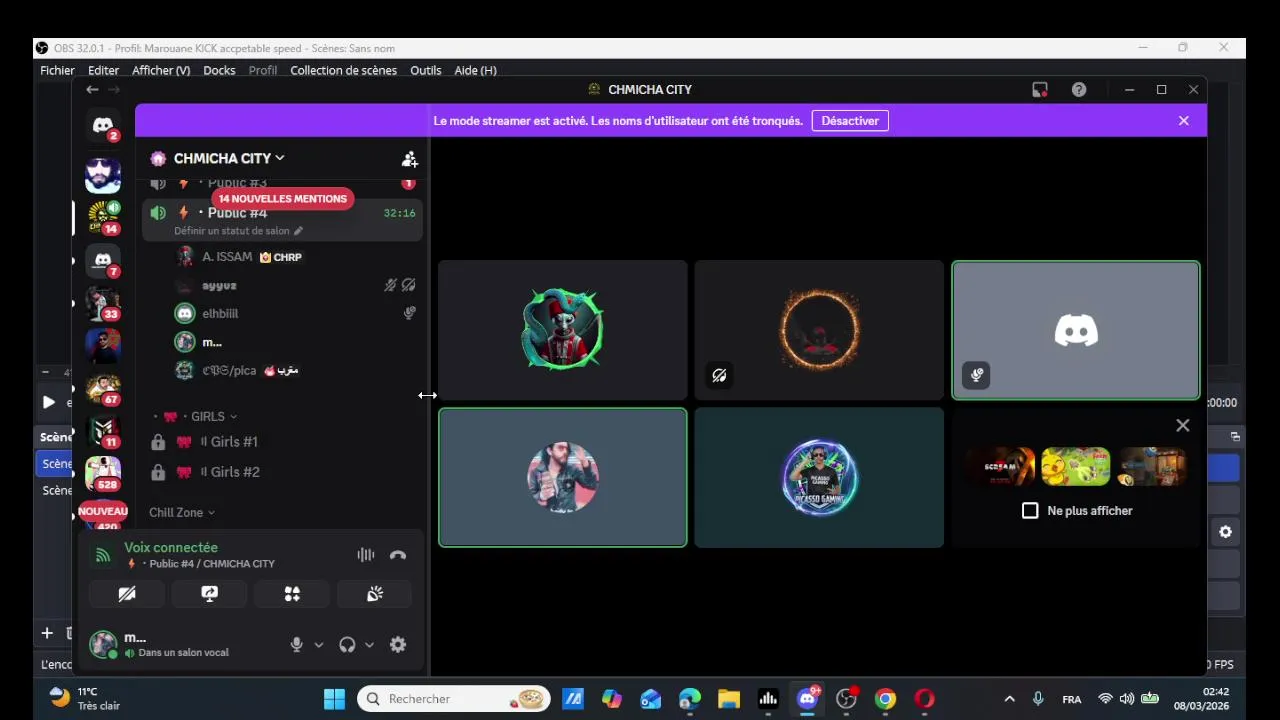
Task: Focus the Discord logo speaking tile
Action: [1076, 330]
